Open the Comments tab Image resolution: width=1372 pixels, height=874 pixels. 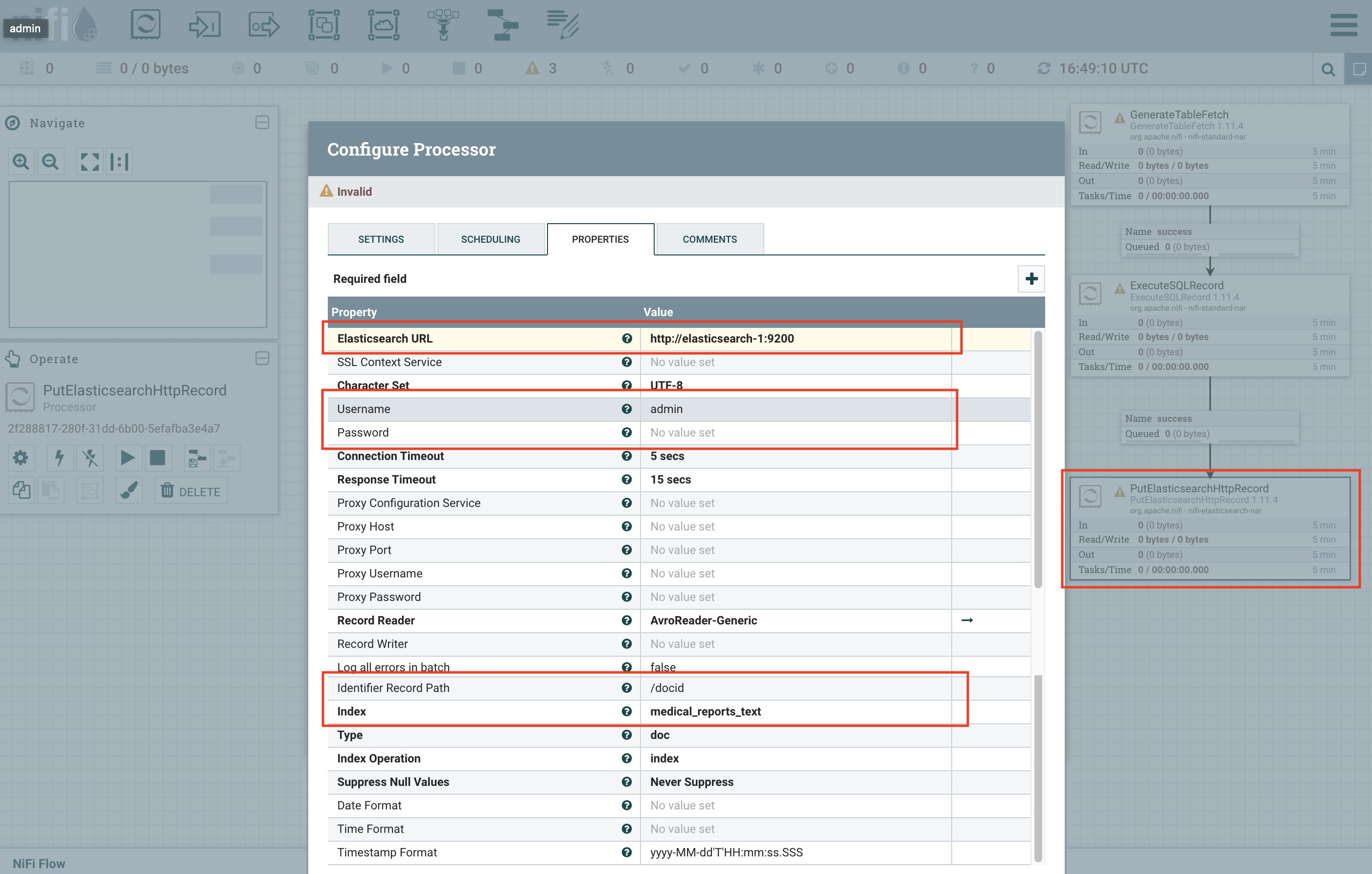pos(710,239)
